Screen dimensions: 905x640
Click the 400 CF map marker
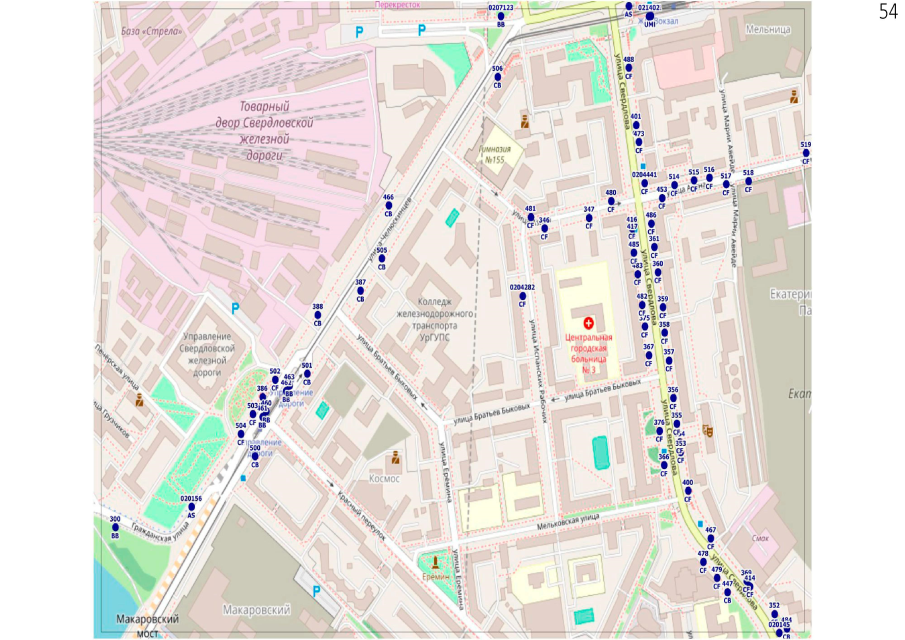(x=687, y=491)
